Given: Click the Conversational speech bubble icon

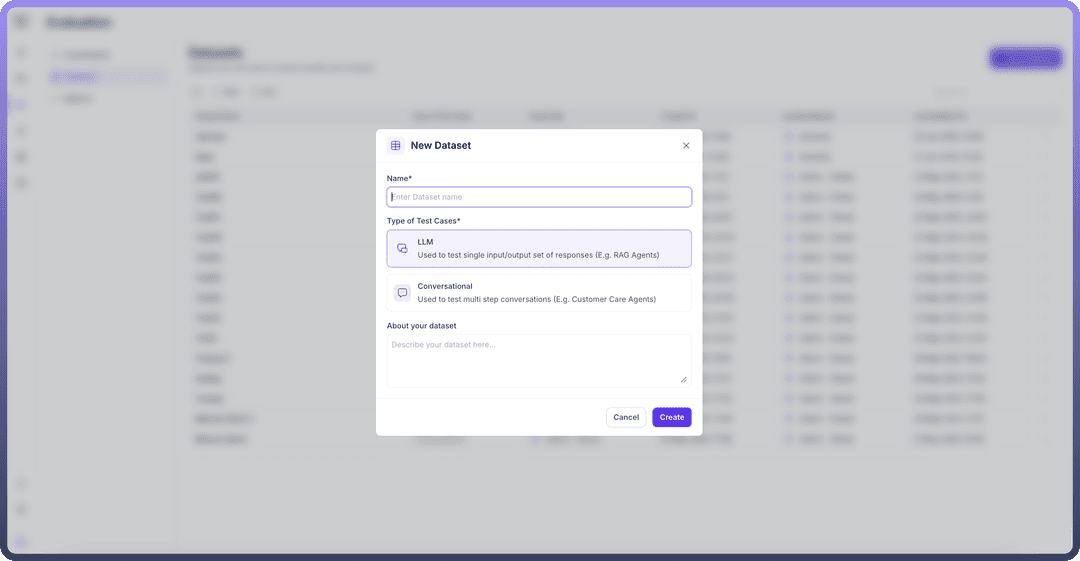Looking at the screenshot, I should click(402, 293).
